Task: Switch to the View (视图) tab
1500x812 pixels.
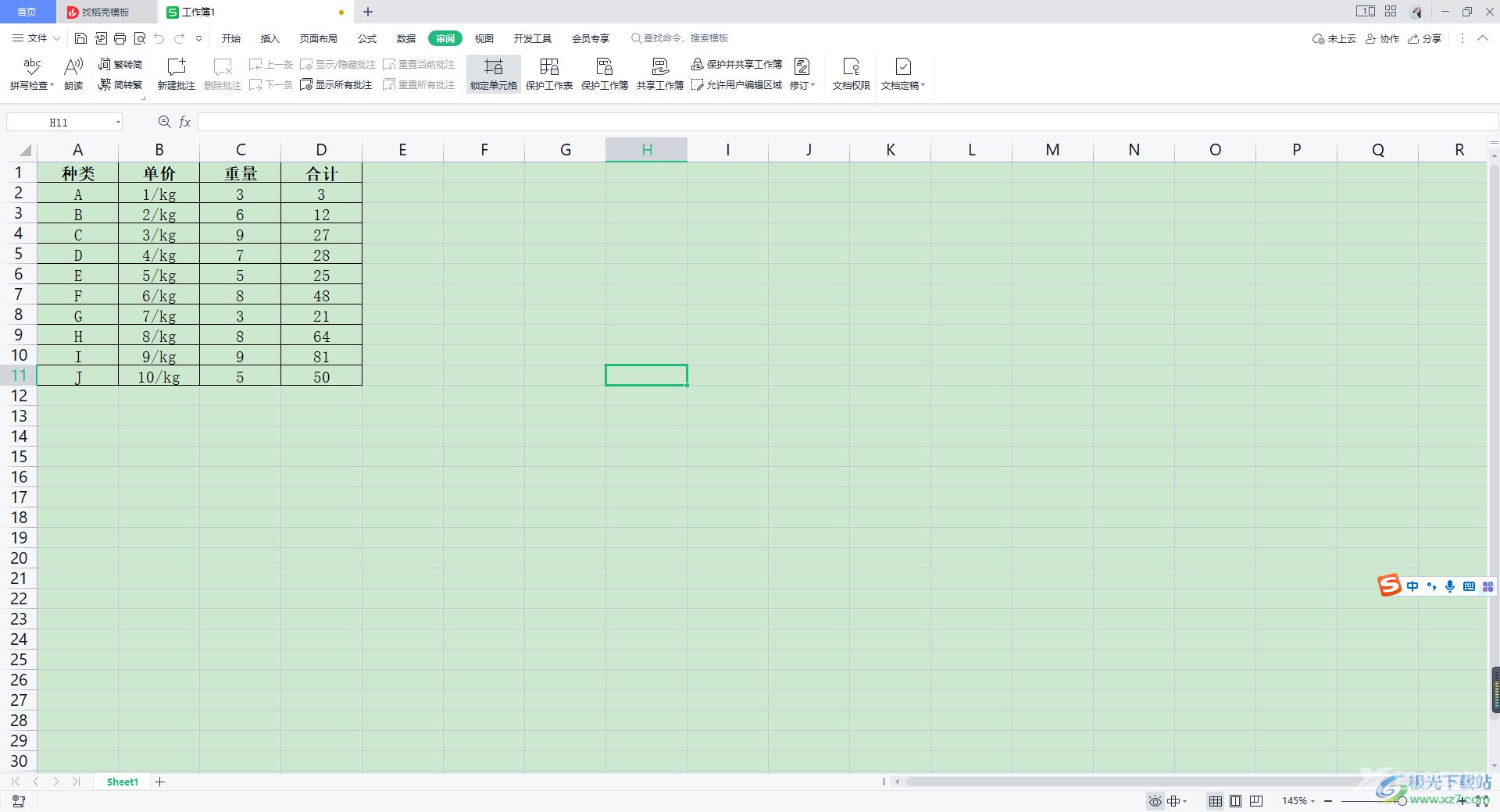Action: tap(484, 38)
